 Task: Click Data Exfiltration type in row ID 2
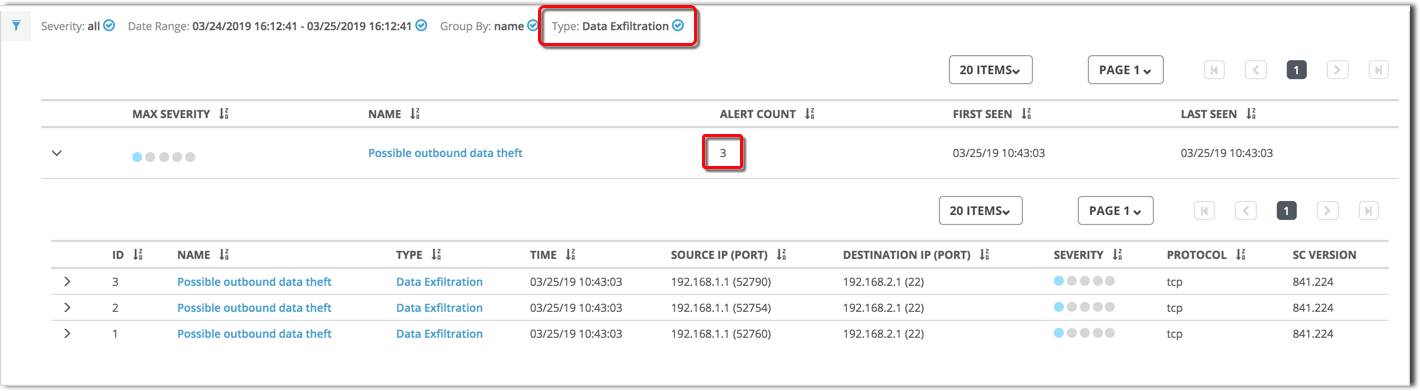click(439, 308)
